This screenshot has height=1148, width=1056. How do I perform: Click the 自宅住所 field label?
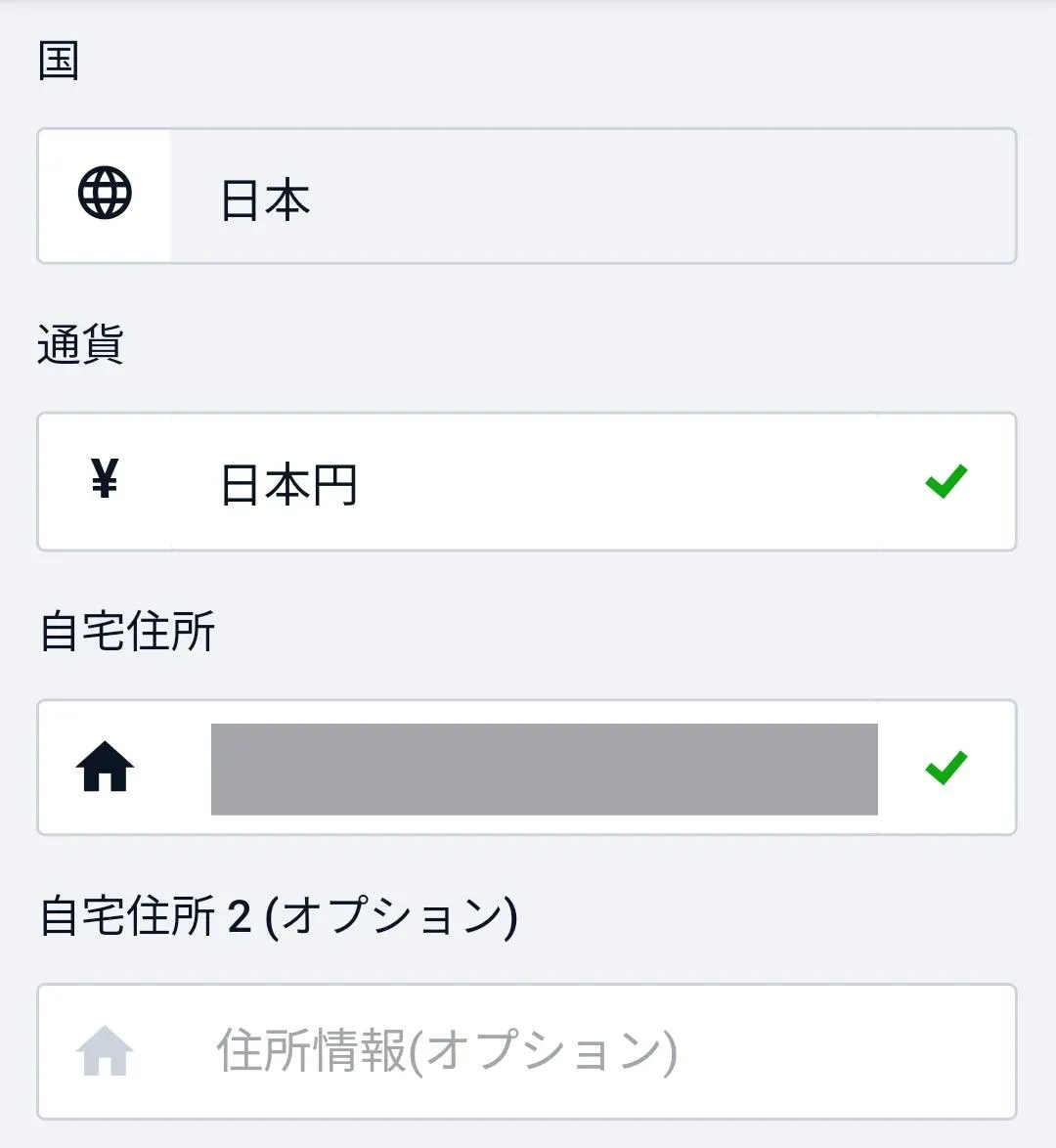pos(127,631)
